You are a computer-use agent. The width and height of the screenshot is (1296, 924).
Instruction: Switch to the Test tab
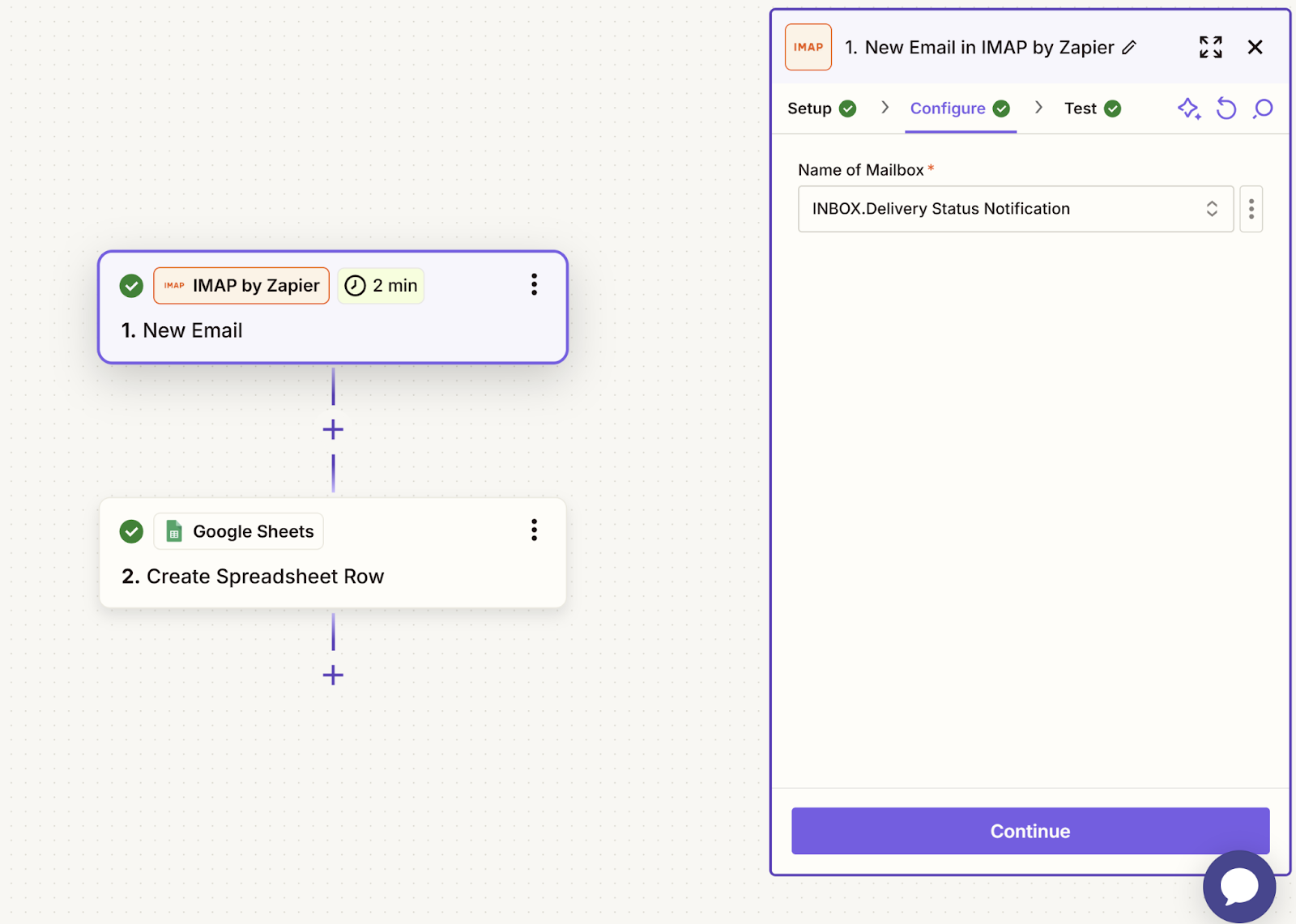(x=1092, y=109)
